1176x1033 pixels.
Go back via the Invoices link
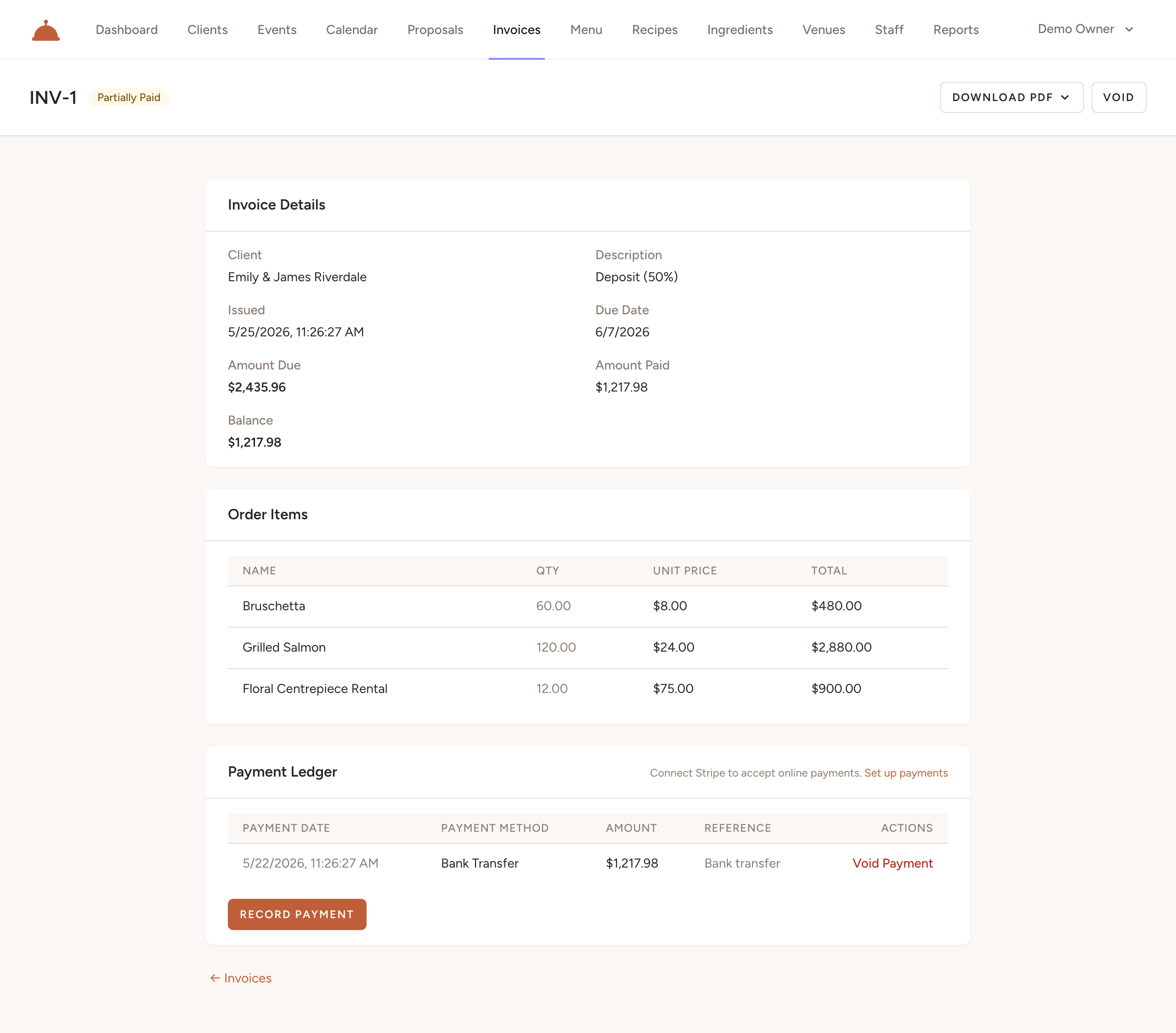241,978
